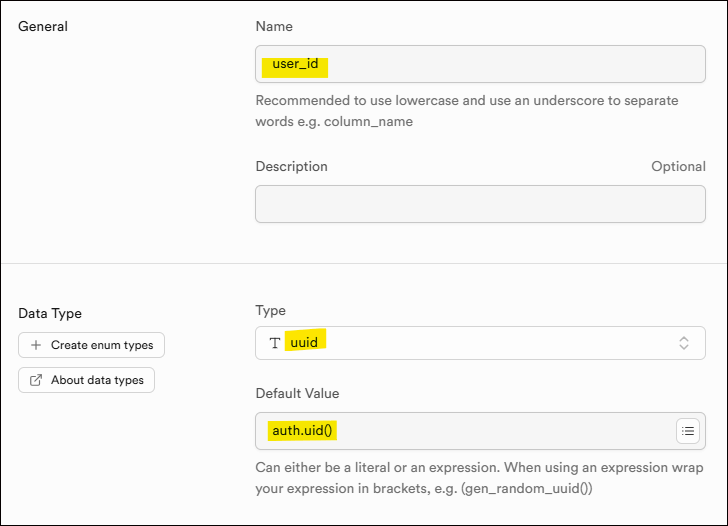This screenshot has height=526, width=728.
Task: Click the lowercase naming recommendation hint text
Action: pyautogui.click(x=467, y=111)
